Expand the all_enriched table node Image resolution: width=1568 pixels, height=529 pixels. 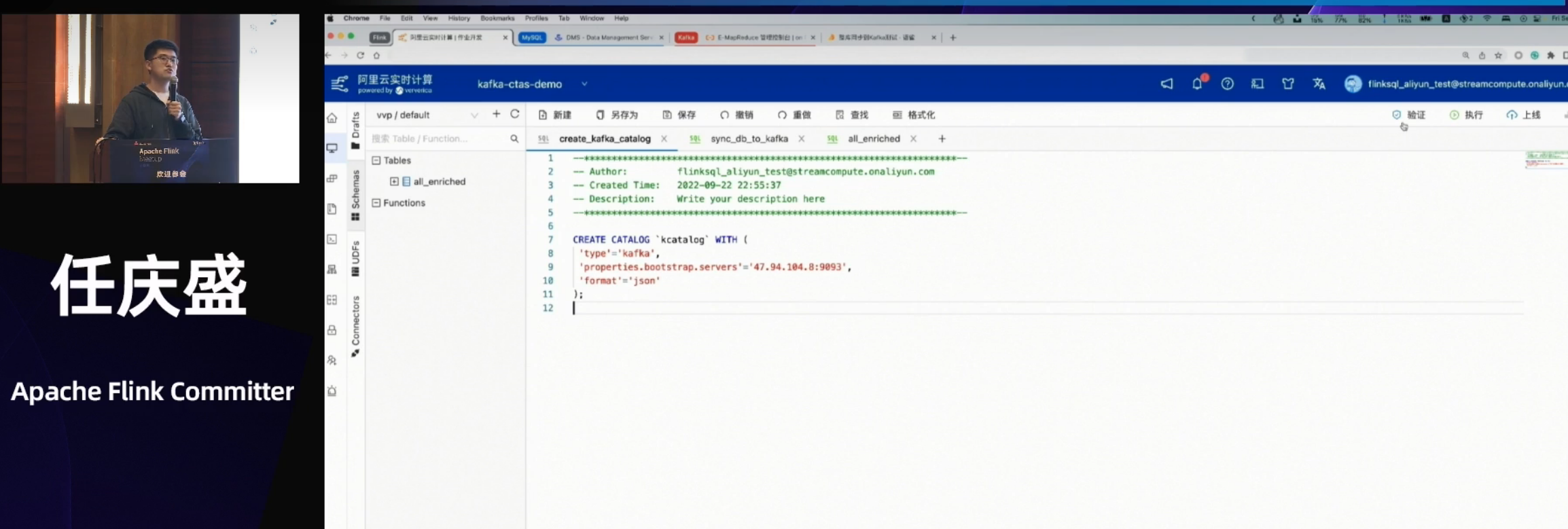[x=394, y=181]
